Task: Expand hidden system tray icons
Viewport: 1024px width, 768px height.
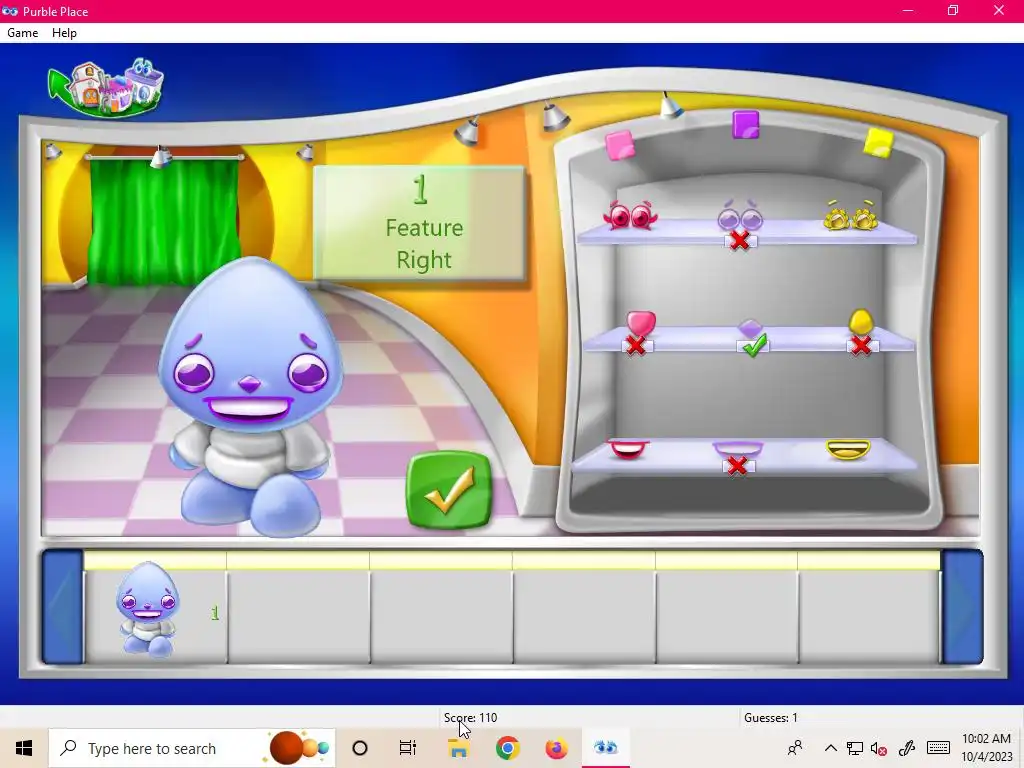Action: 831,748
